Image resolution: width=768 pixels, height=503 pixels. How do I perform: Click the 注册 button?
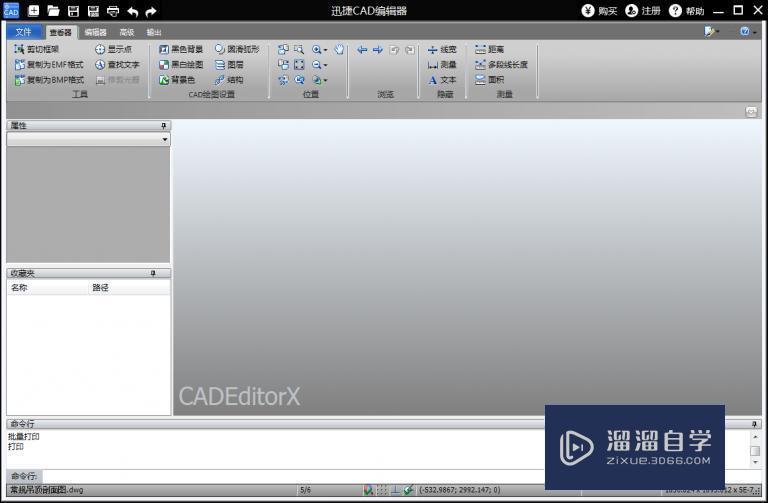coord(643,11)
